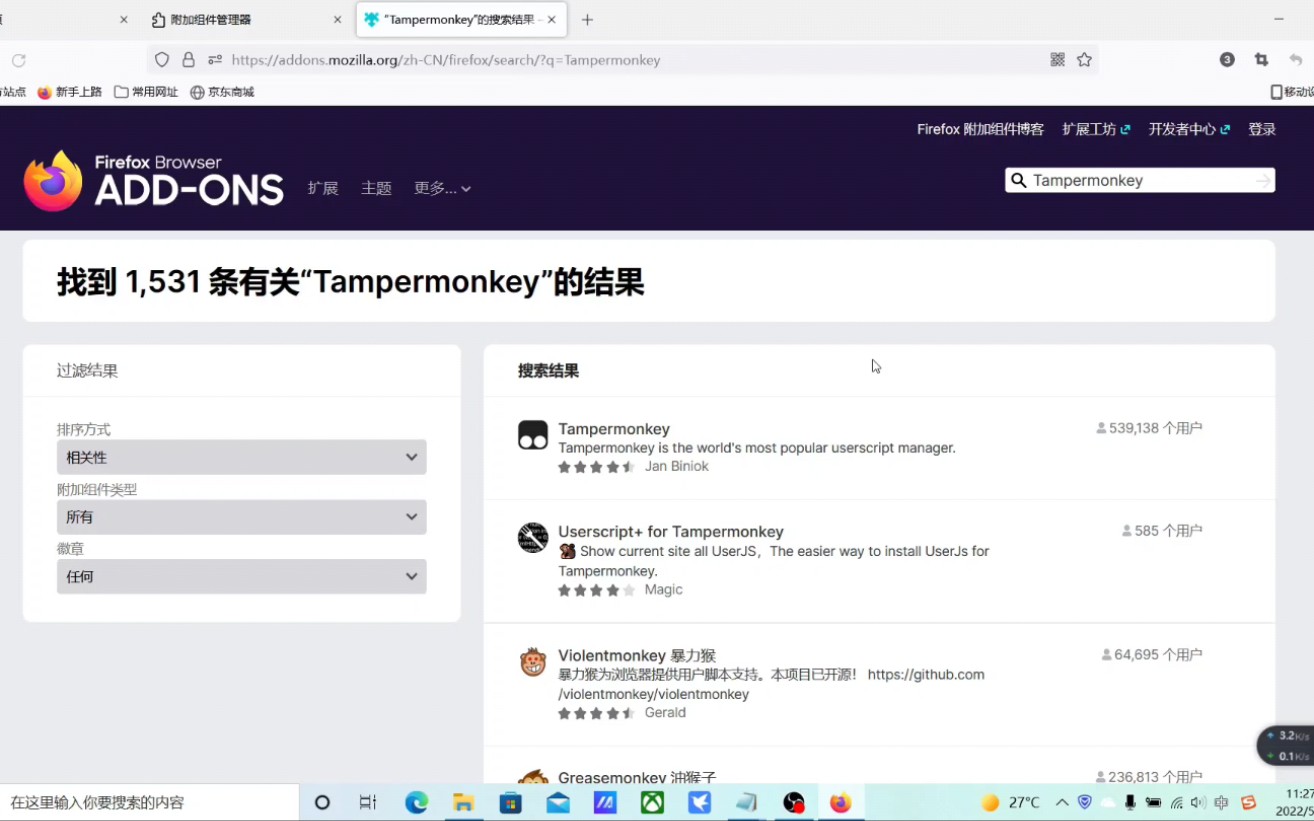Click the 585 个用户 count

pos(1162,531)
